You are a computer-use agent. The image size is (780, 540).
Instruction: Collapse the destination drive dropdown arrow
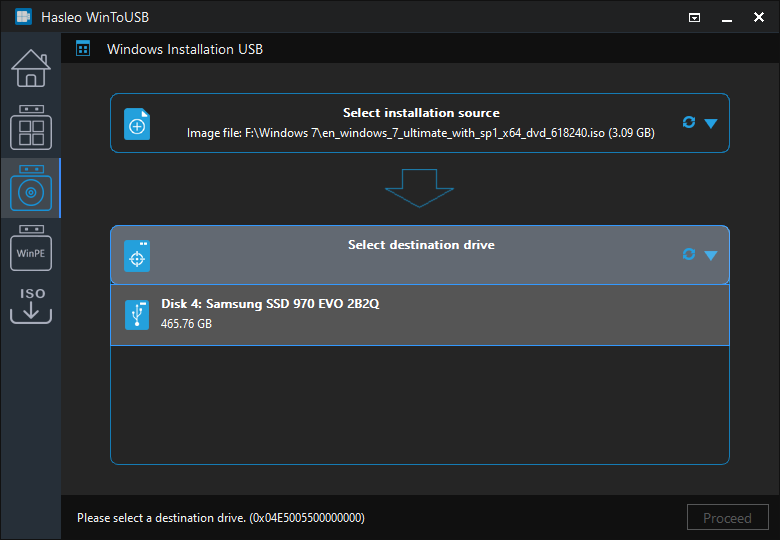(711, 256)
